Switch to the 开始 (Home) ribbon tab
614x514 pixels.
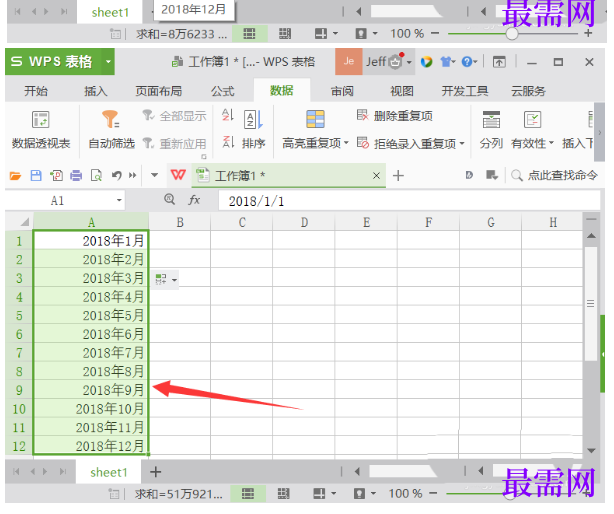click(x=36, y=91)
